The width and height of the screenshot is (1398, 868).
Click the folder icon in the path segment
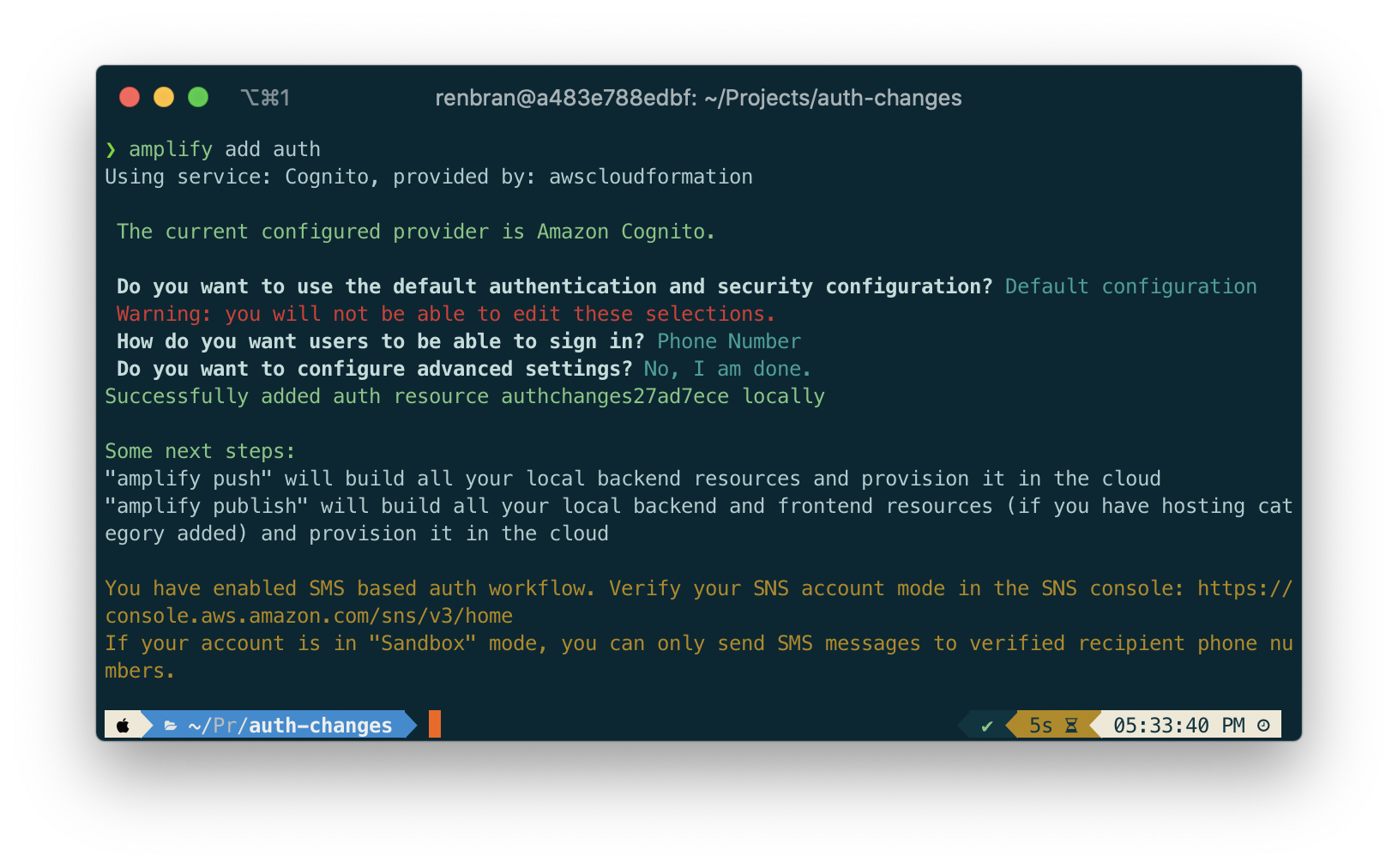tap(171, 725)
